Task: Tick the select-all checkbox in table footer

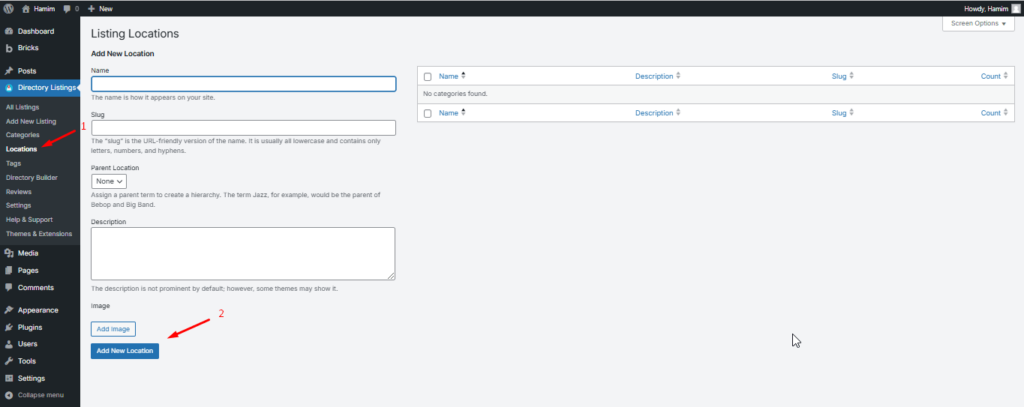Action: (x=428, y=113)
